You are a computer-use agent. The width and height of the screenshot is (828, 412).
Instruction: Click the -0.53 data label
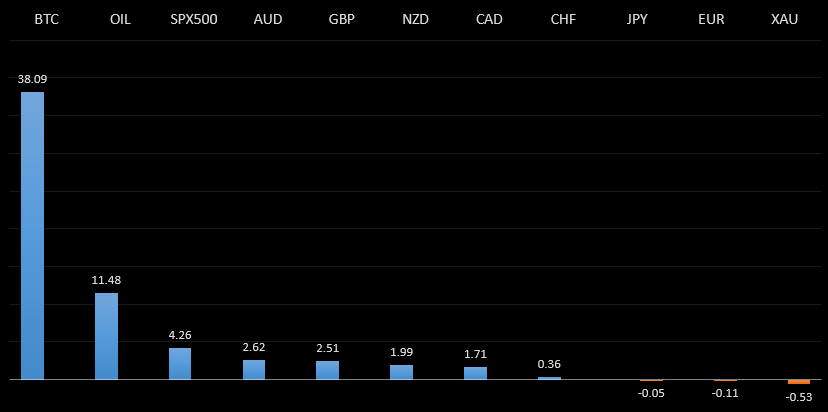point(799,397)
